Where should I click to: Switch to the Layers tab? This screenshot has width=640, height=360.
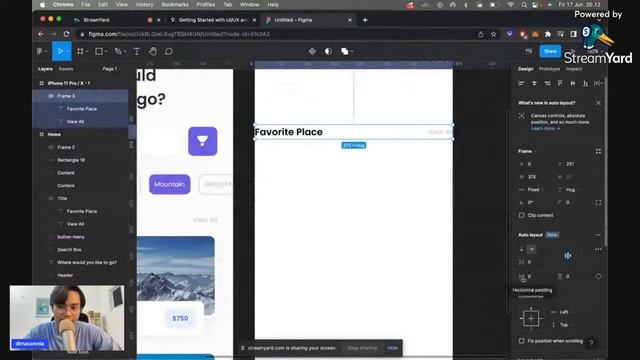coord(45,69)
